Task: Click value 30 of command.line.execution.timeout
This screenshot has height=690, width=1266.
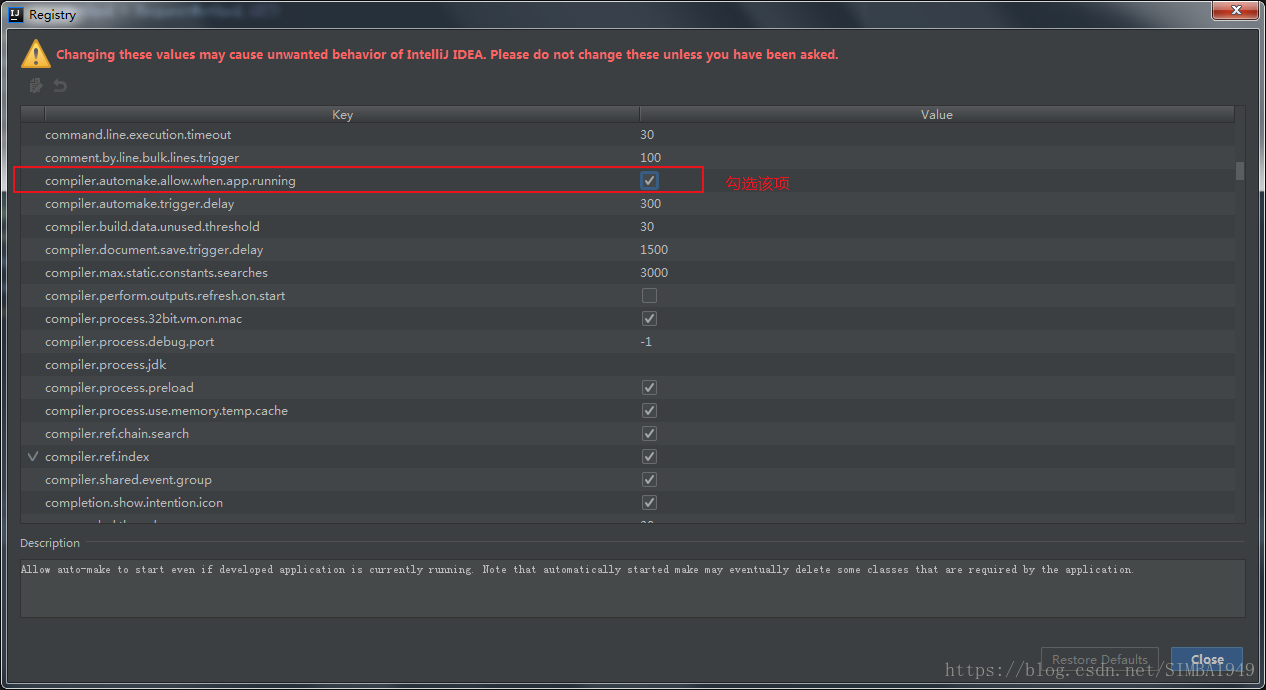Action: click(x=647, y=134)
